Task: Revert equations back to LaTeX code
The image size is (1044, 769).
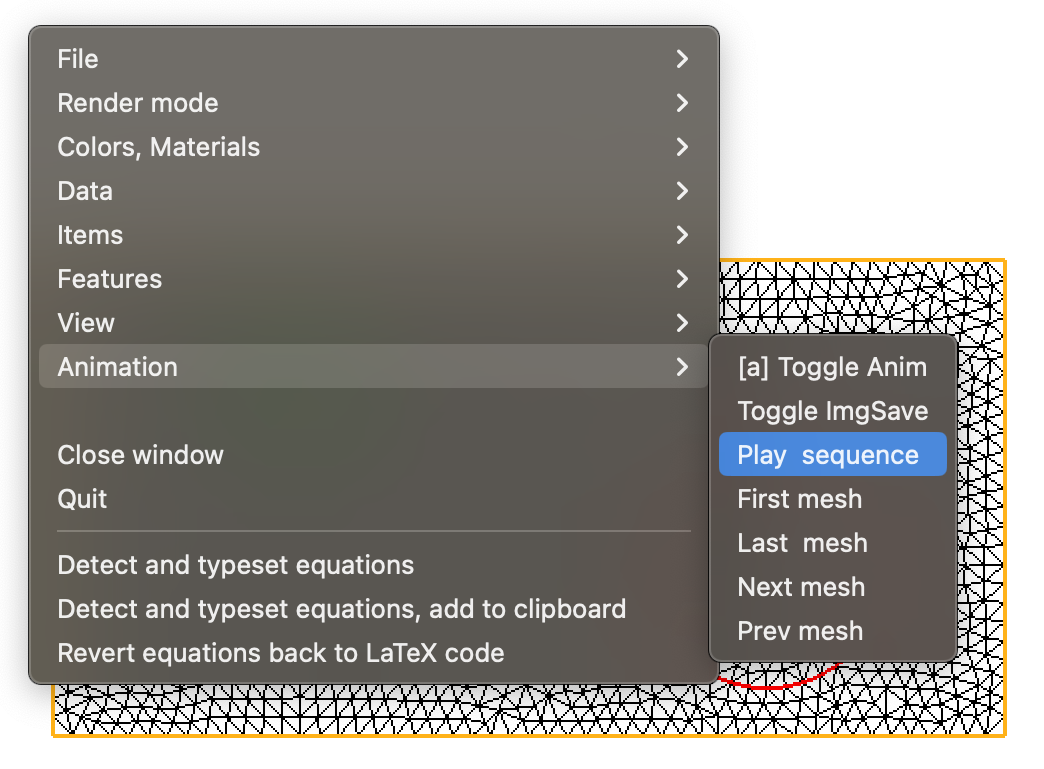Action: tap(281, 653)
